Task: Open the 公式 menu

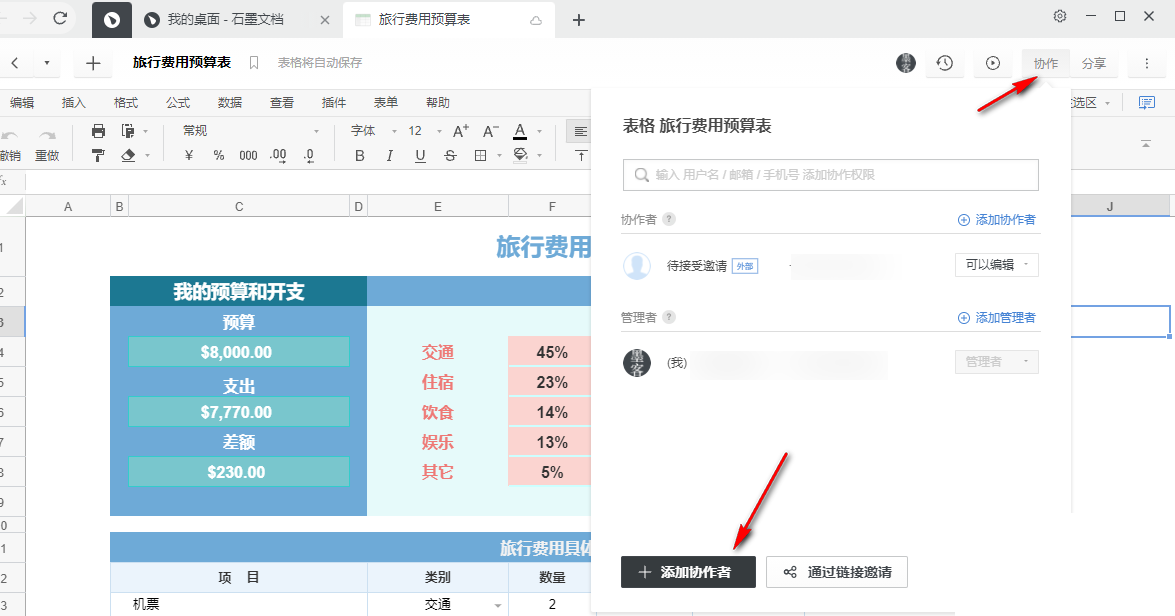Action: point(178,103)
